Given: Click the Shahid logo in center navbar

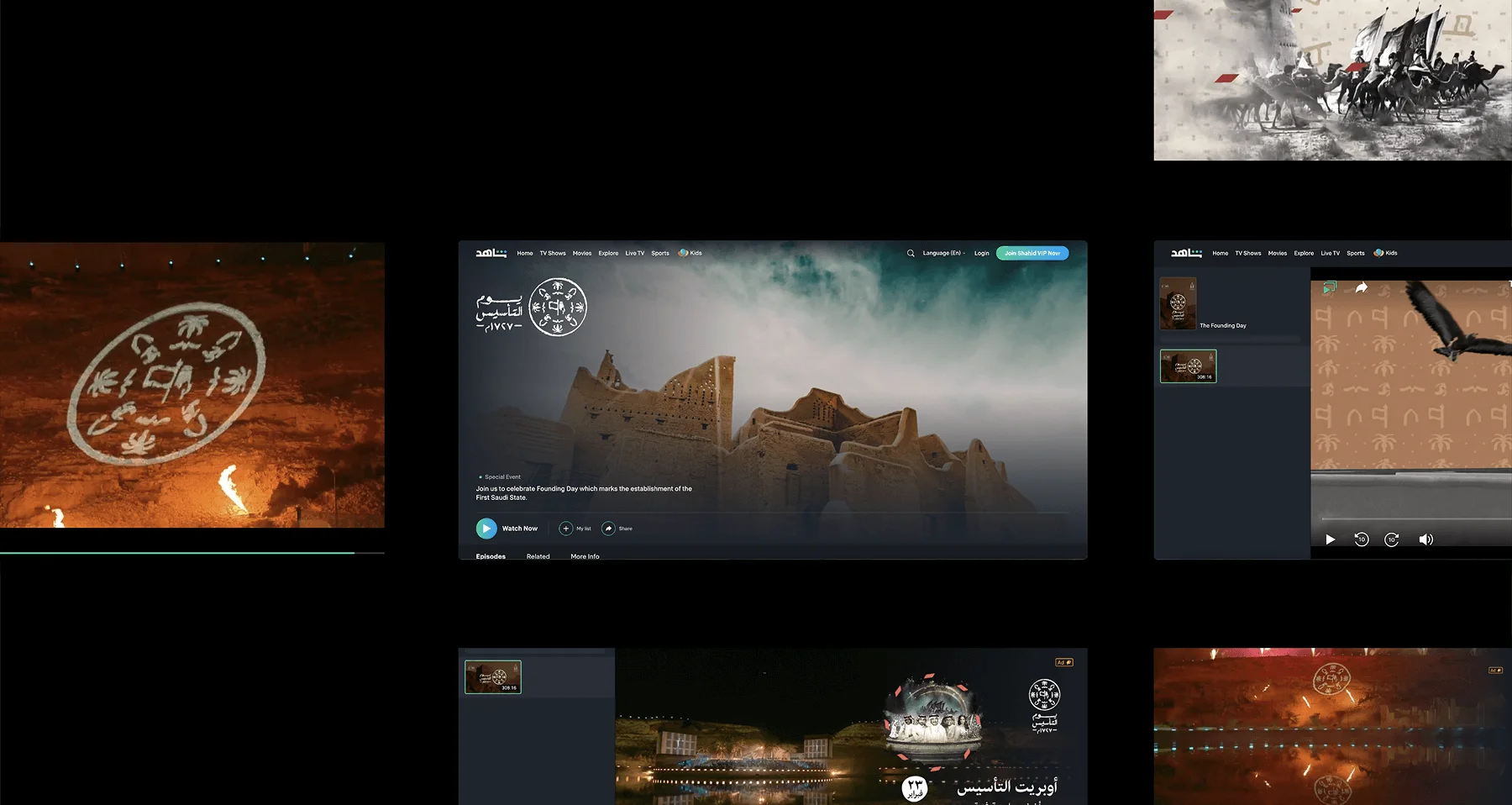Looking at the screenshot, I should pyautogui.click(x=491, y=253).
